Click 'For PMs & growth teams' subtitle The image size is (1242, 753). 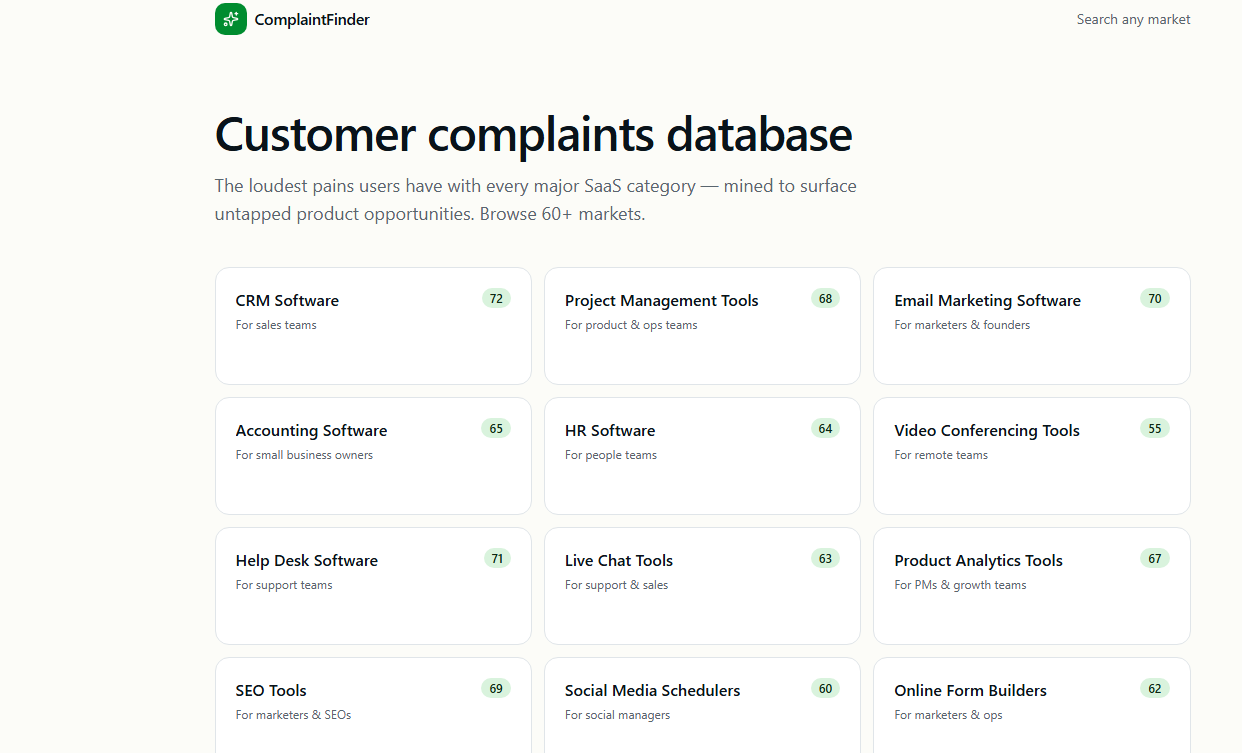(960, 585)
